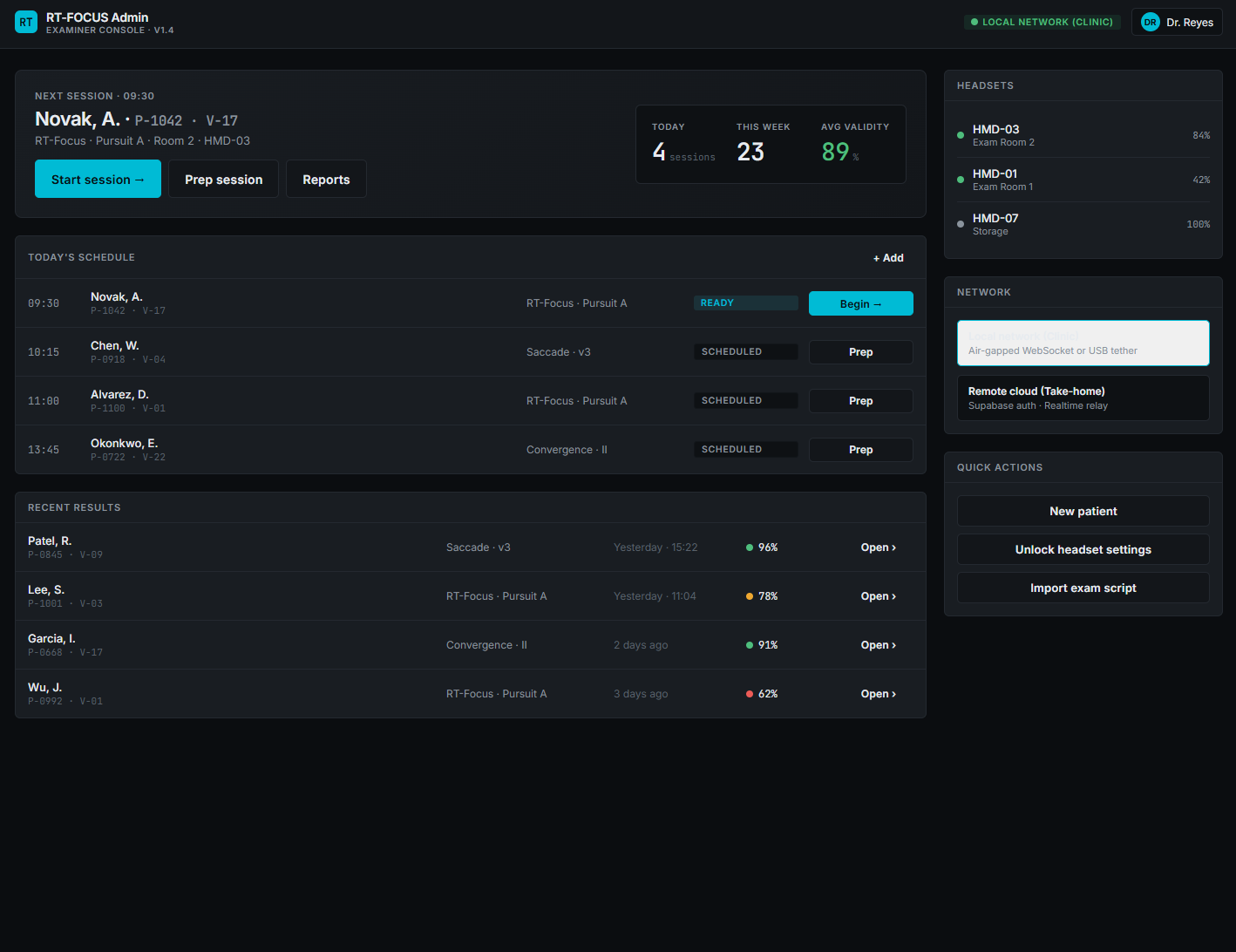This screenshot has height=952, width=1236.
Task: Open Garcia, I. result
Action: pyautogui.click(x=878, y=645)
